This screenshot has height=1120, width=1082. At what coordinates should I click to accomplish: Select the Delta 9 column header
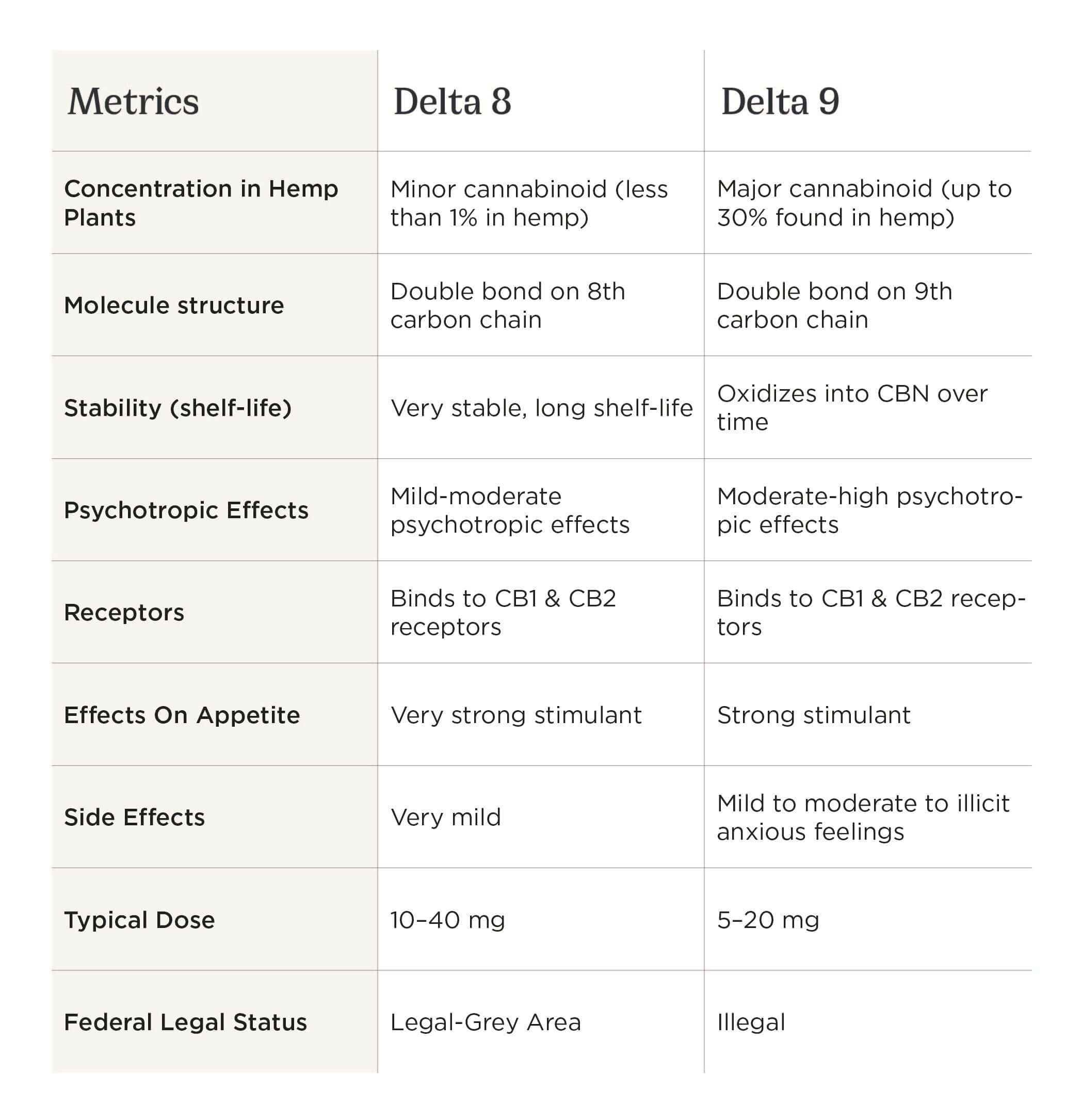coord(780,102)
